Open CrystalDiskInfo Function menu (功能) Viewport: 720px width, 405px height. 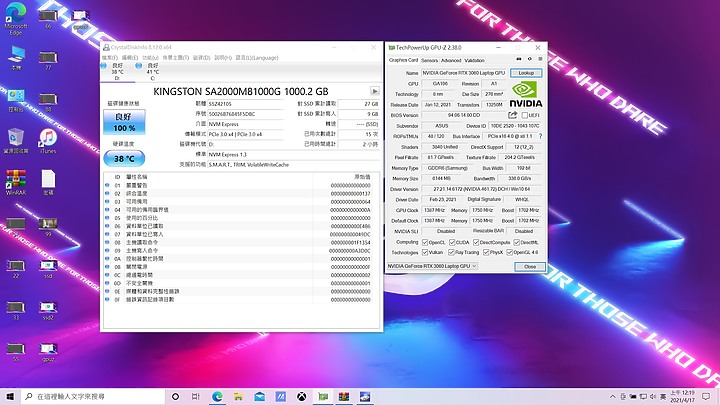[x=150, y=58]
